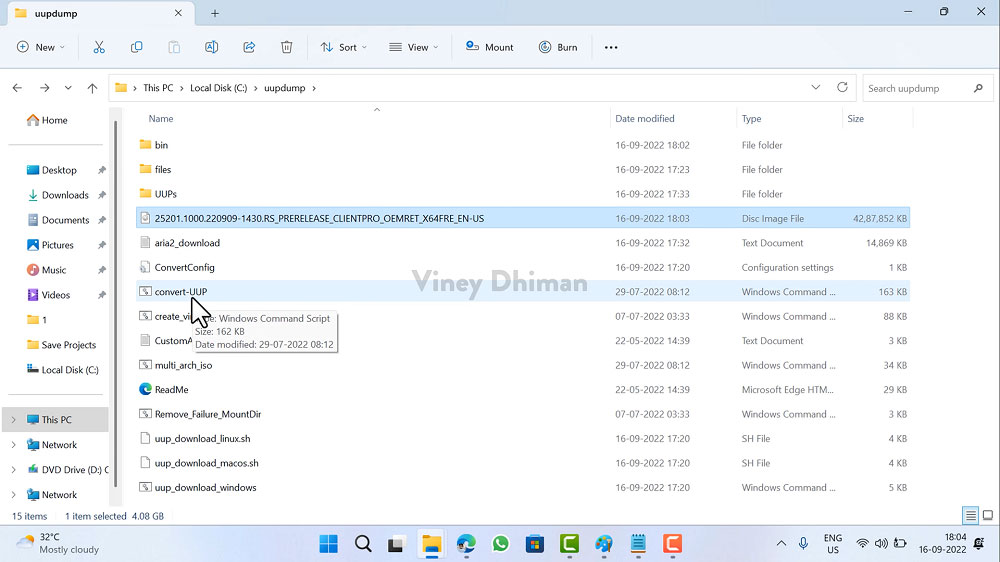Image resolution: width=1000 pixels, height=562 pixels.
Task: Select the 25201.1000 disc image file
Action: click(x=523, y=218)
